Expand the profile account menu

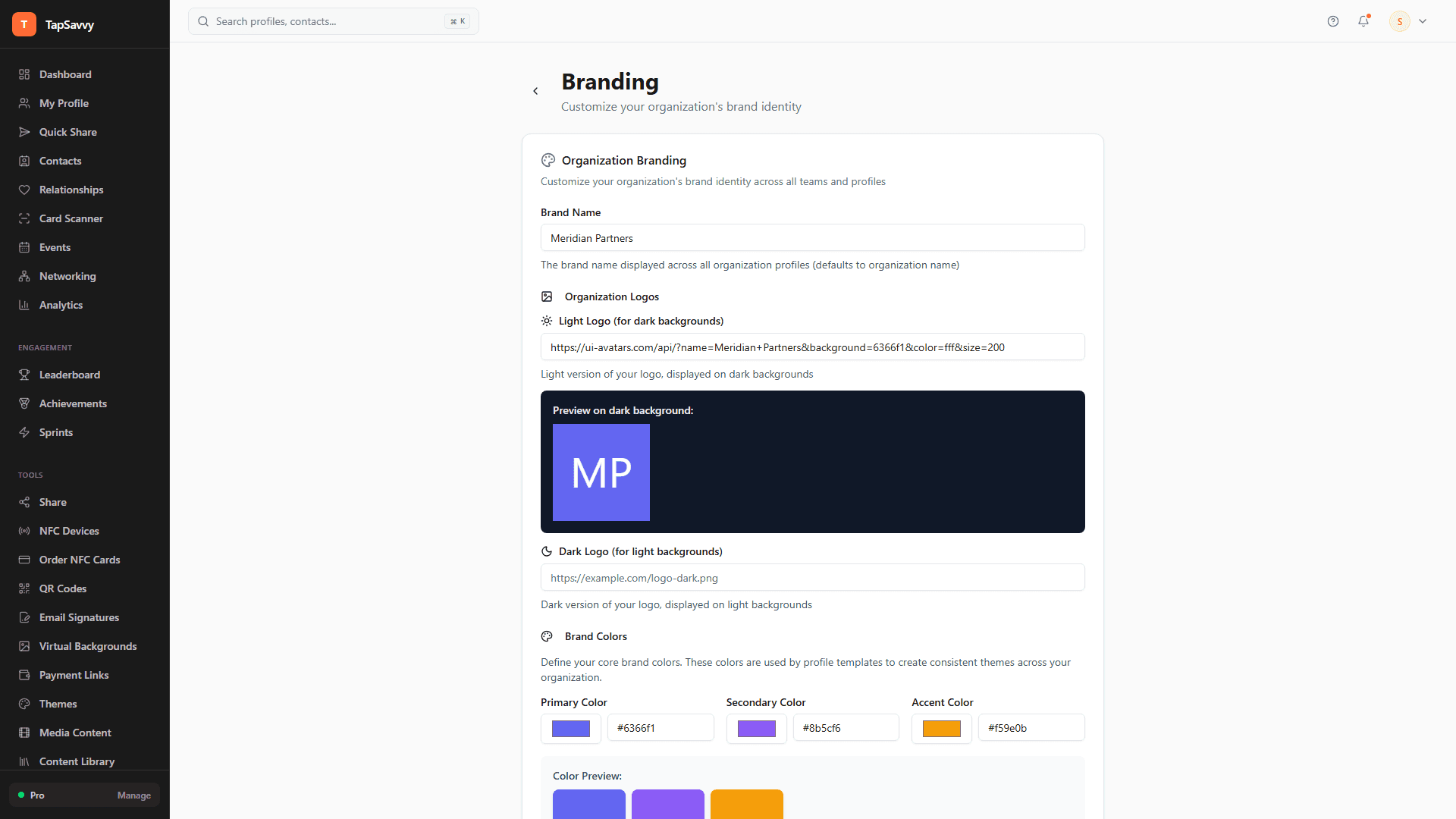(1423, 21)
